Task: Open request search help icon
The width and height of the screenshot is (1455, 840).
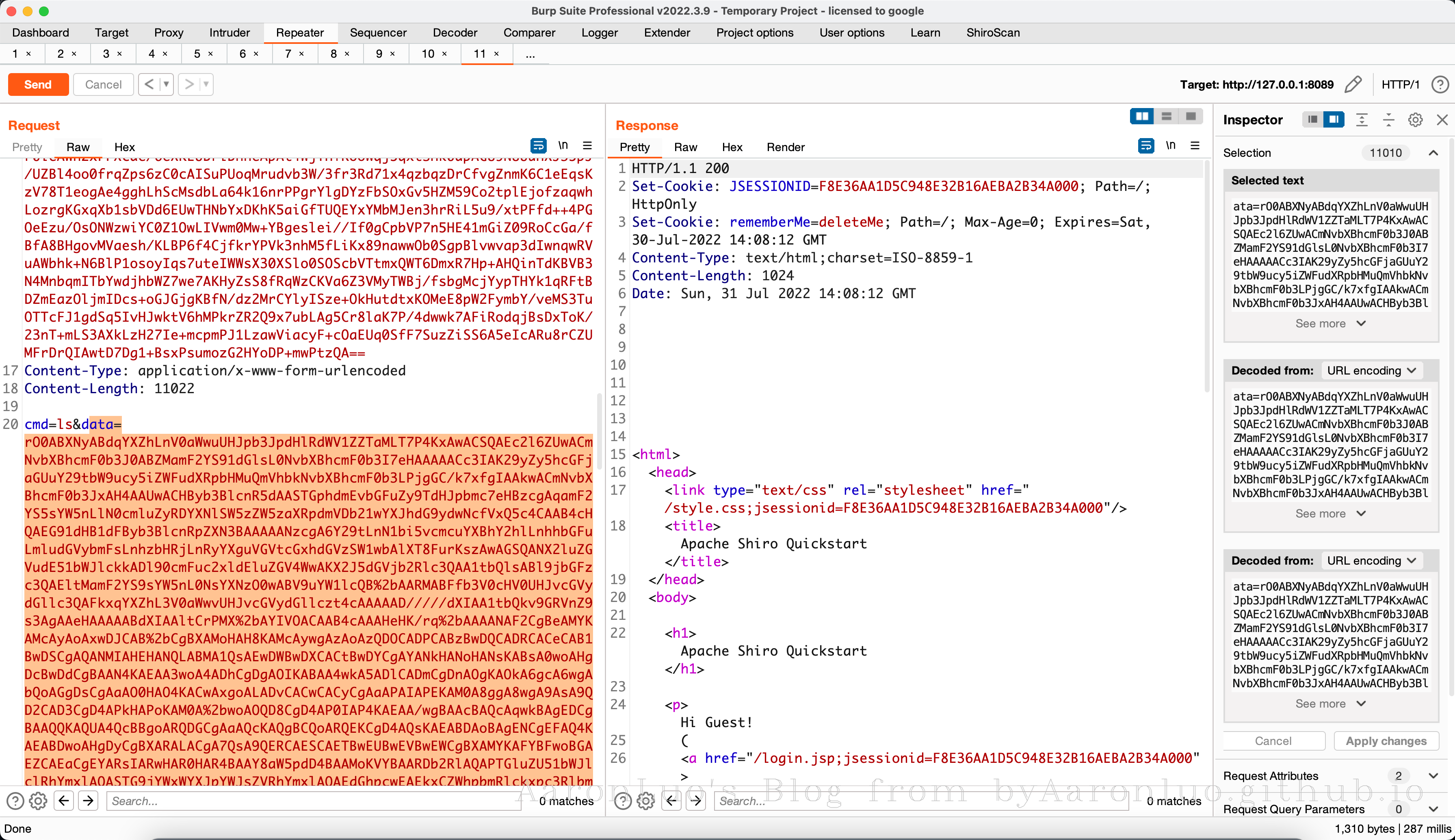Action: [x=15, y=801]
